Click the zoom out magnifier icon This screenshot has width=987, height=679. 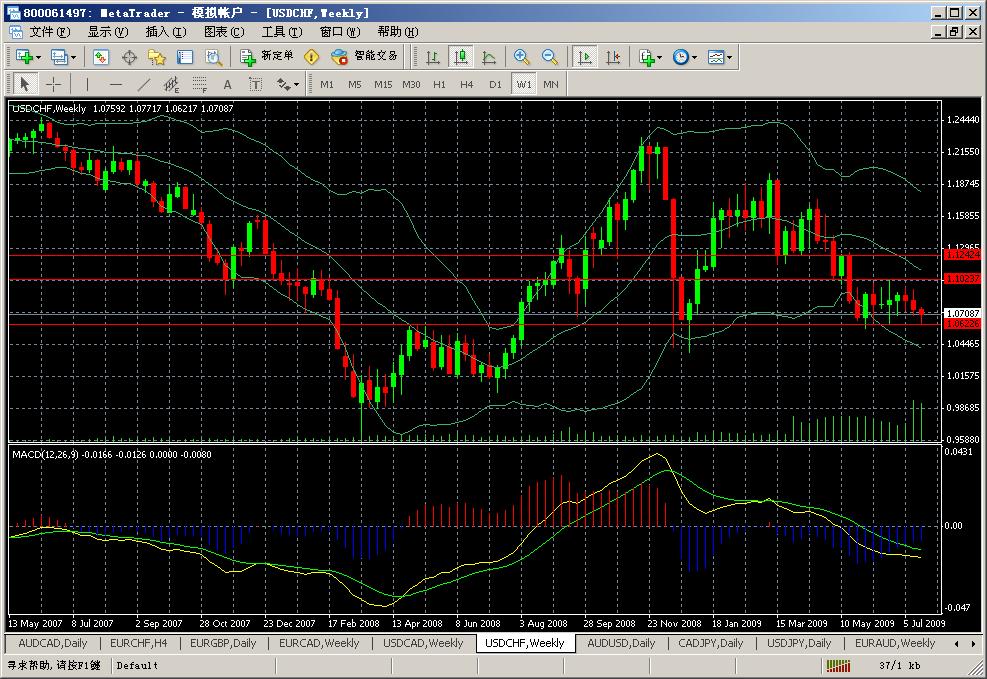click(549, 57)
